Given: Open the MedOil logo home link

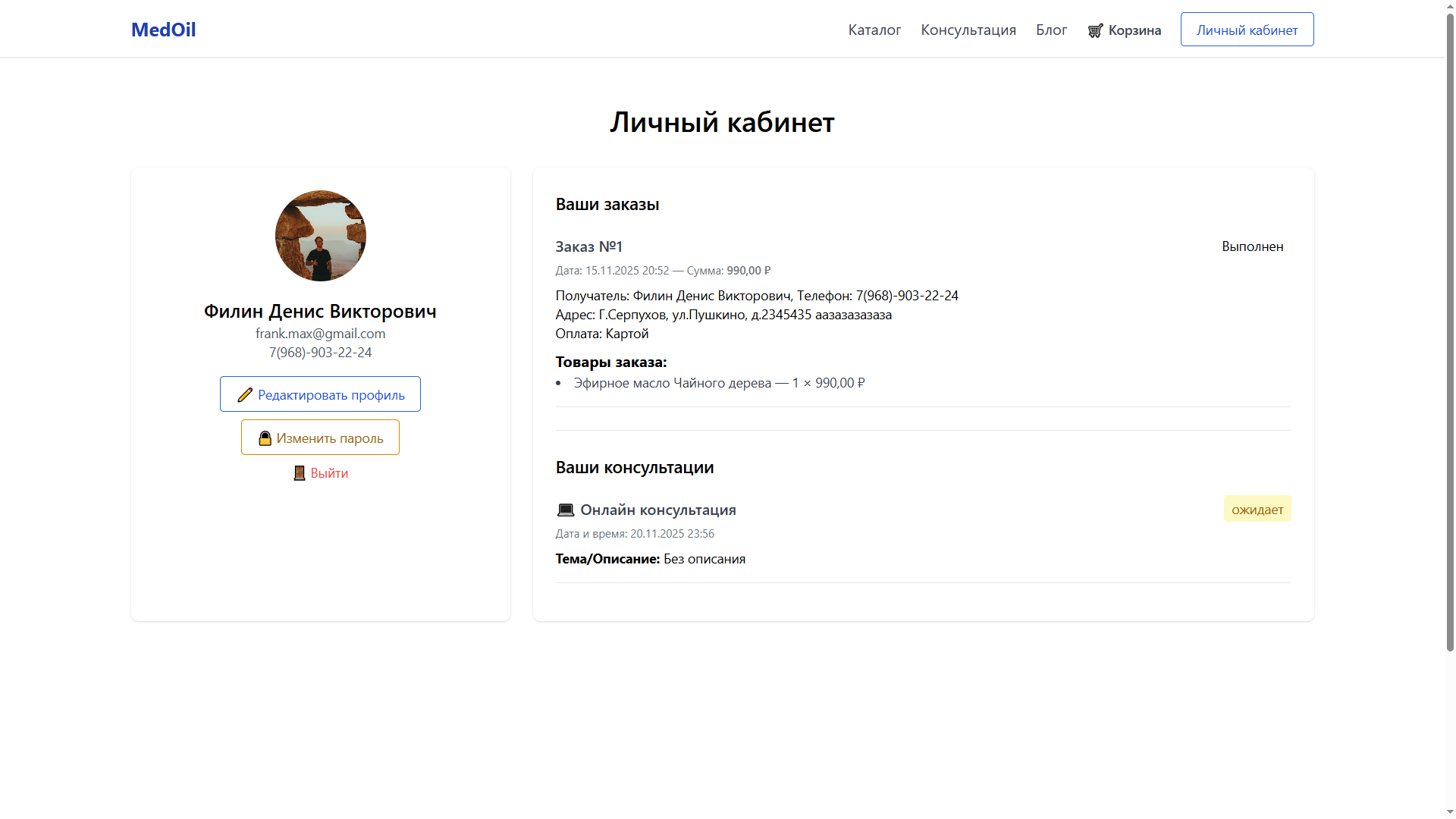Looking at the screenshot, I should pyautogui.click(x=163, y=30).
